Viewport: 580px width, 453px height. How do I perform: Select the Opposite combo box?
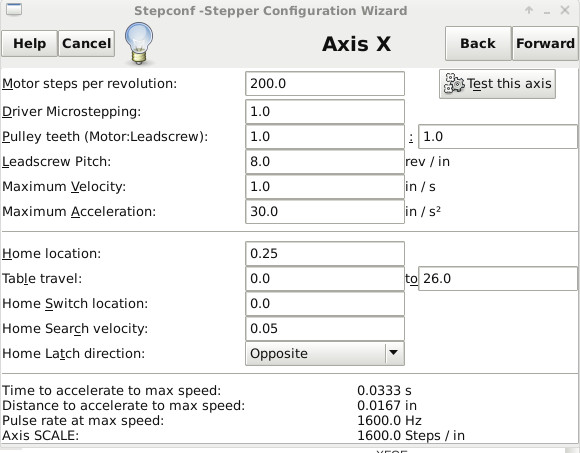pyautogui.click(x=325, y=354)
